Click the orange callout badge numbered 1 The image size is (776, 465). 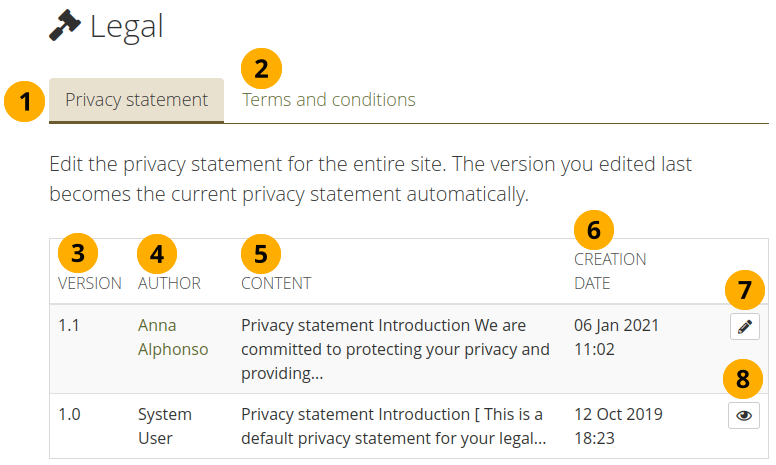(x=25, y=102)
